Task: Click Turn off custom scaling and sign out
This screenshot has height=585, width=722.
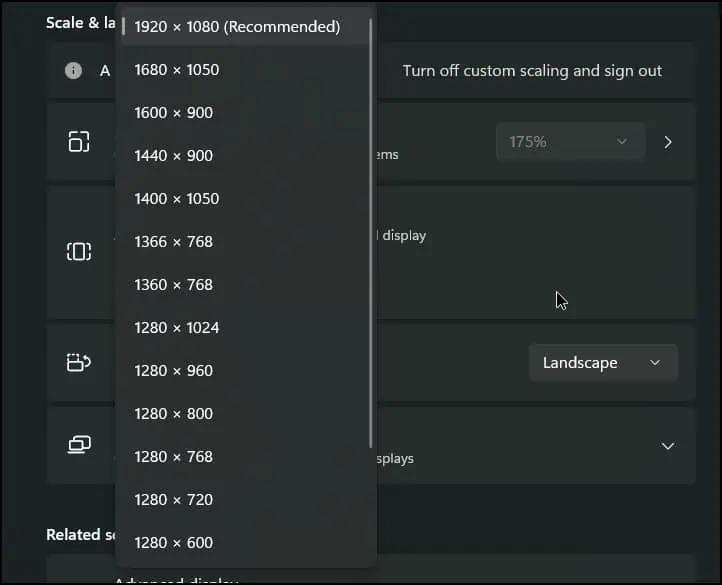Action: click(x=532, y=71)
